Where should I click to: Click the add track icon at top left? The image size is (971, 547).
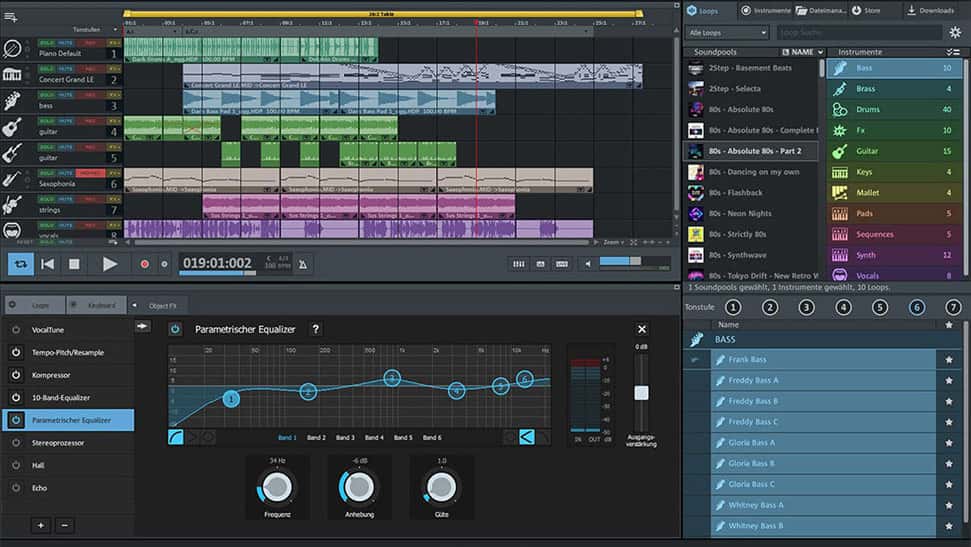[x=11, y=17]
